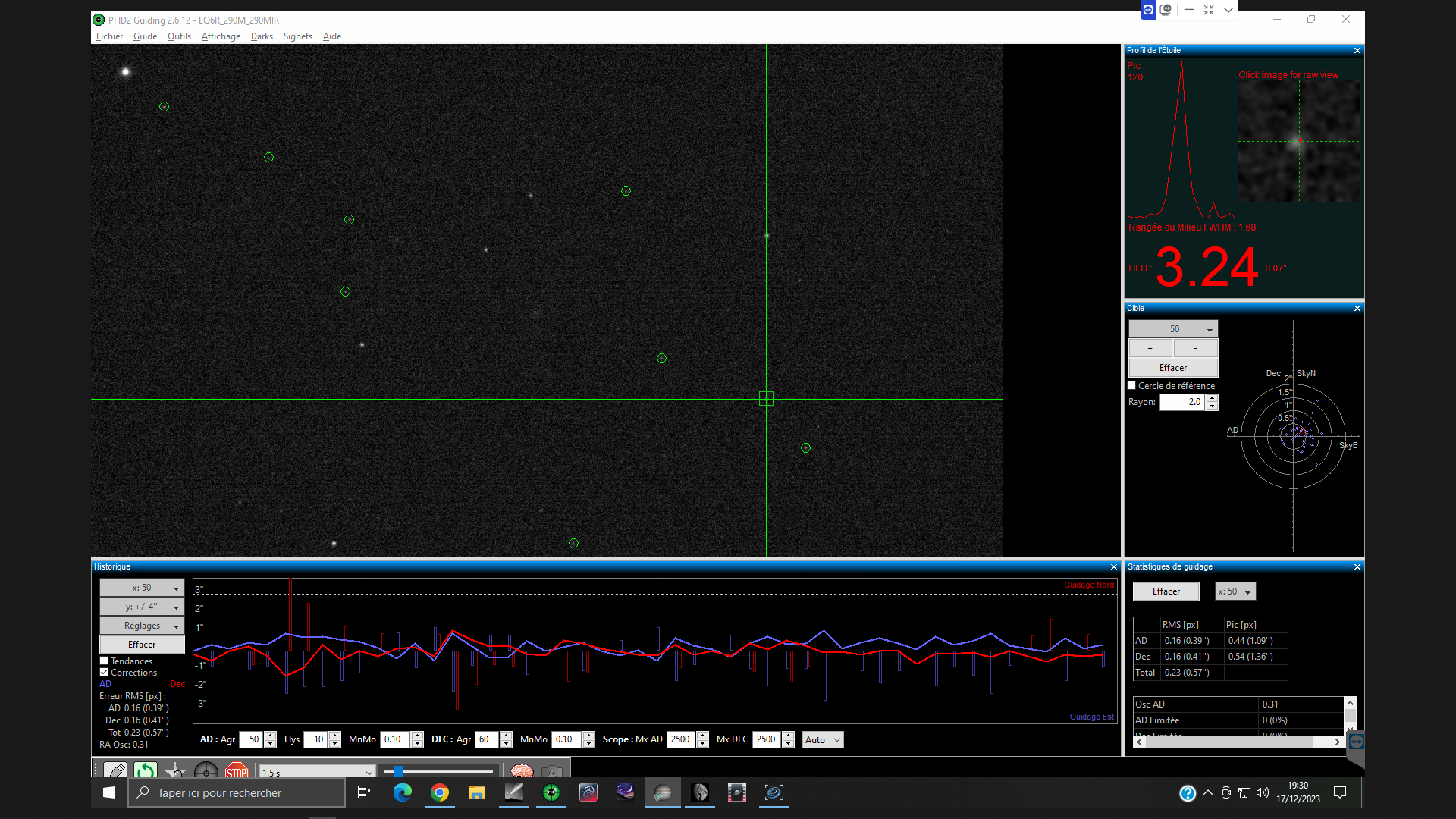Open the comet application icon in taskbar
The image size is (1456, 819).
tap(514, 792)
